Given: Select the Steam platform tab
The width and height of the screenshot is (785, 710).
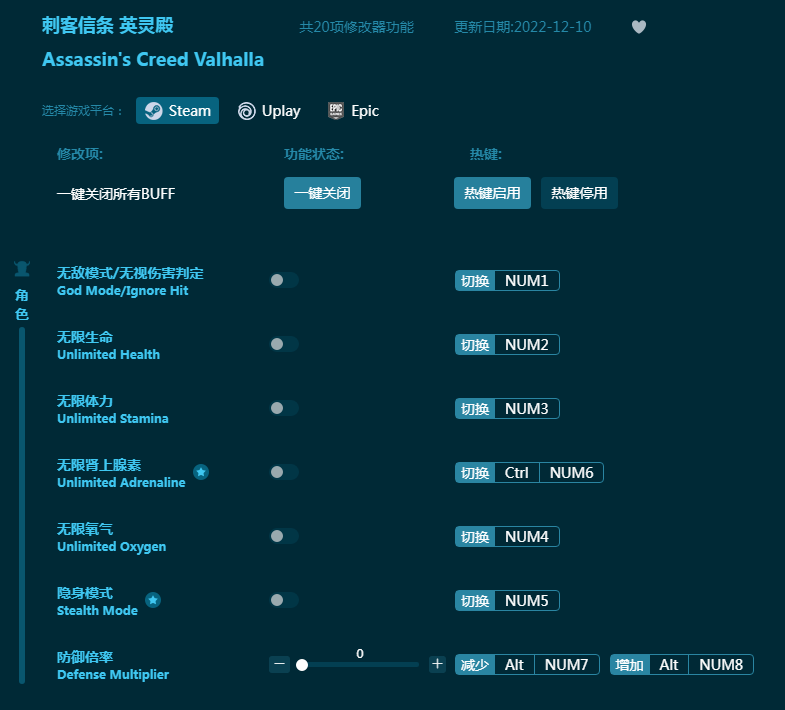Looking at the screenshot, I should [x=177, y=111].
